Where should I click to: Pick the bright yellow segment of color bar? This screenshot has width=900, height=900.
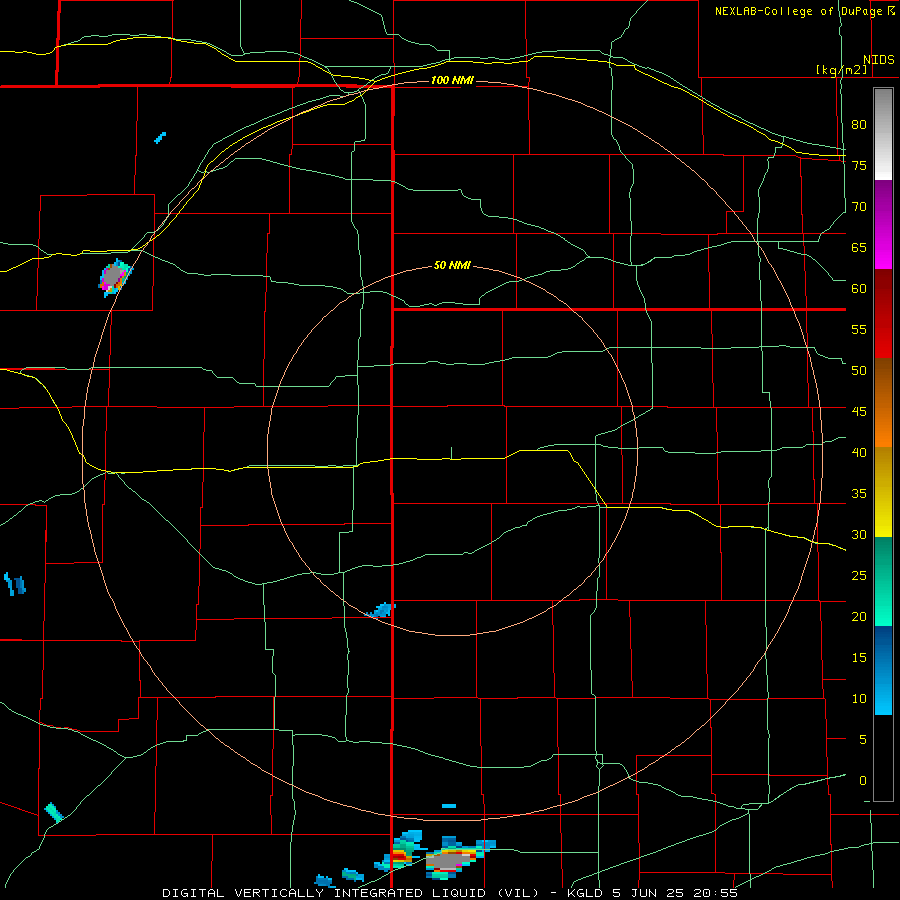[883, 523]
